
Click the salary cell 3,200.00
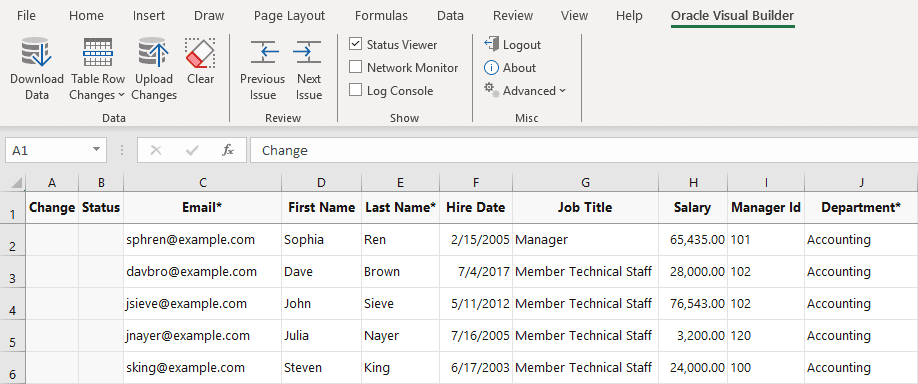tap(693, 335)
